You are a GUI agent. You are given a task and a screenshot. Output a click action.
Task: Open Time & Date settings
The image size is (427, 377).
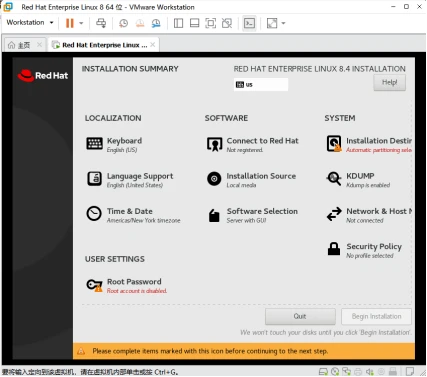coord(133,215)
